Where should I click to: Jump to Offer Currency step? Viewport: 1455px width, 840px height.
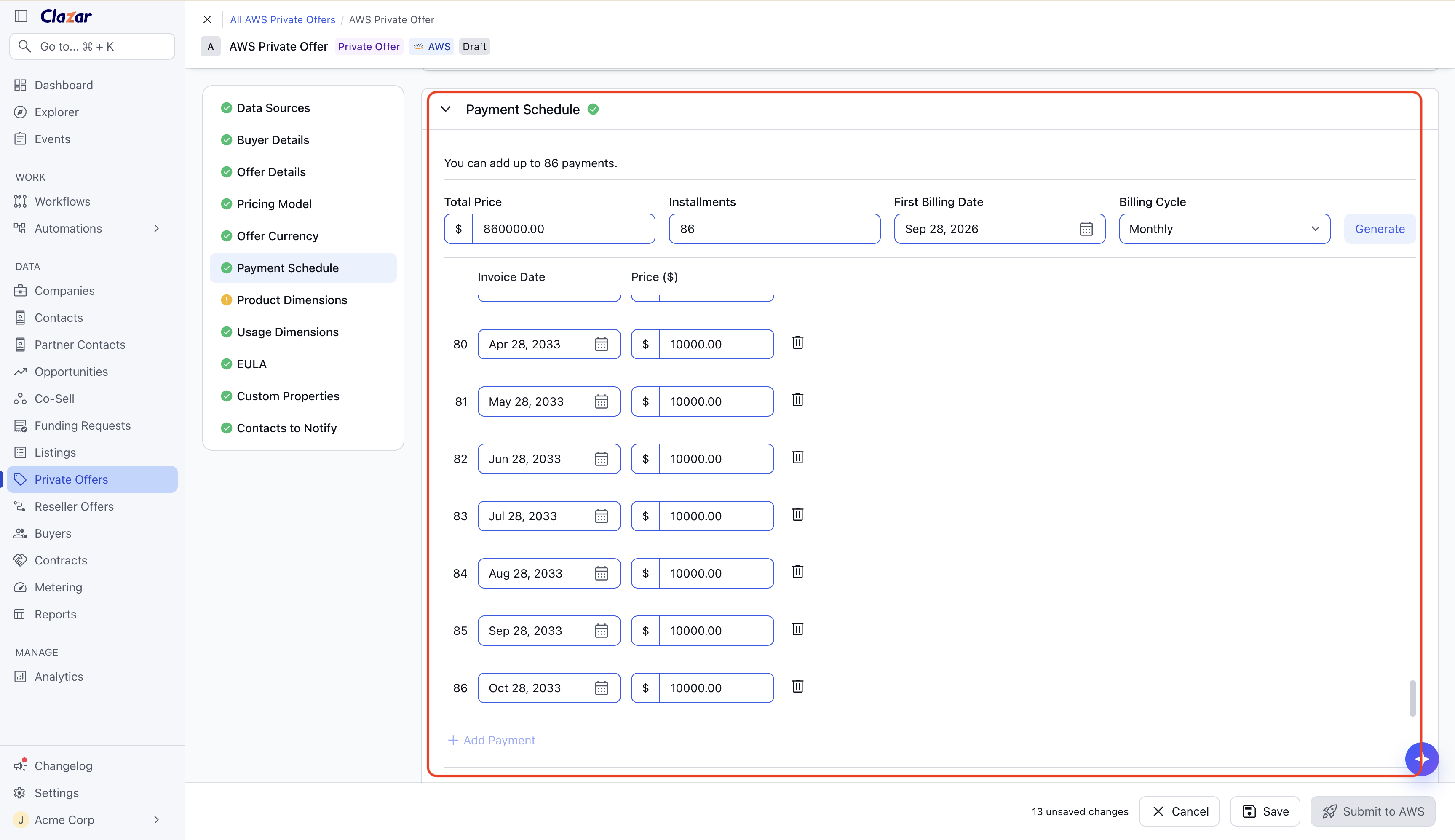[x=303, y=236]
